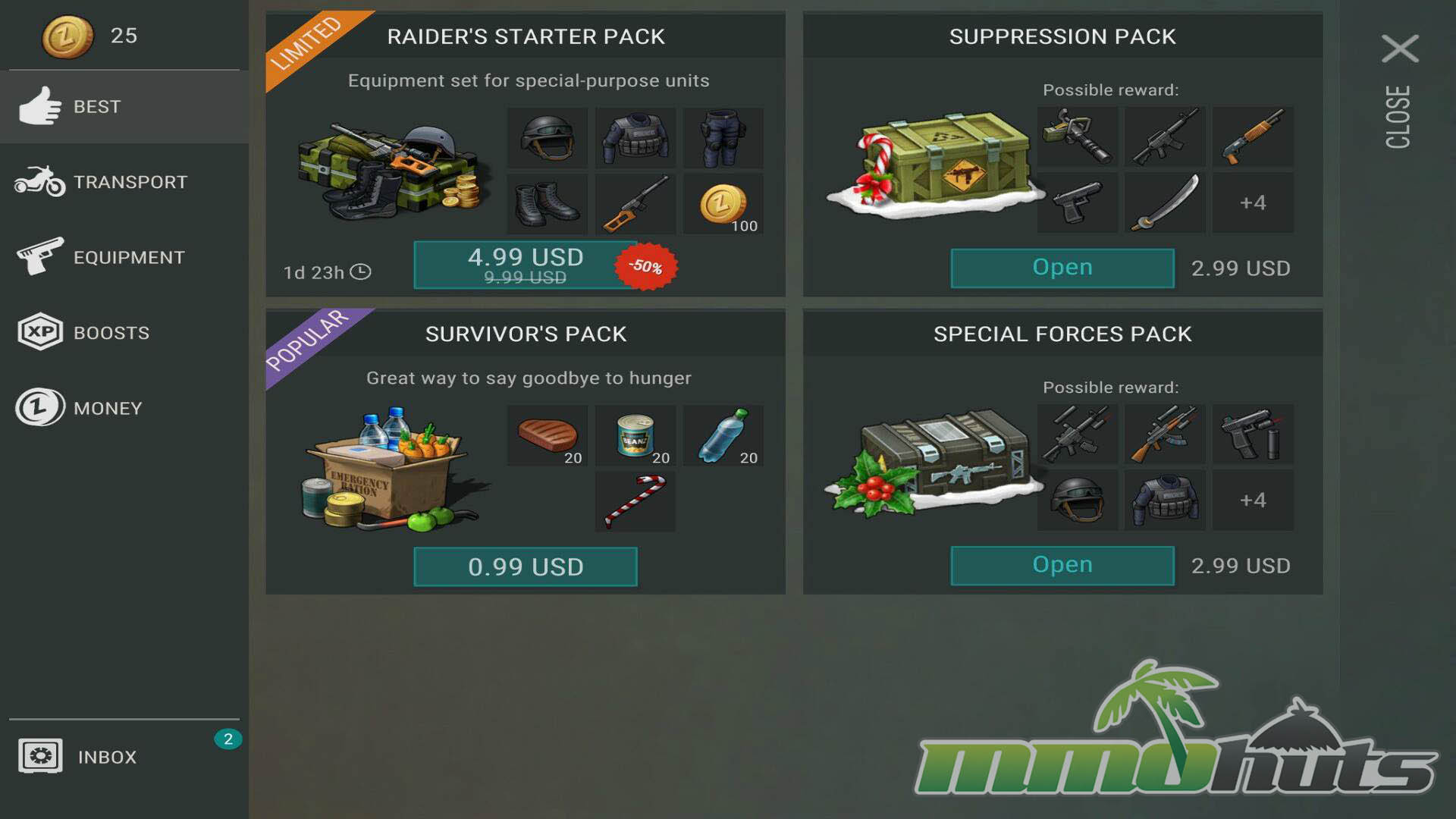Buy Raider's Starter Pack for 4.99 USD
Image resolution: width=1456 pixels, height=819 pixels.
(526, 265)
